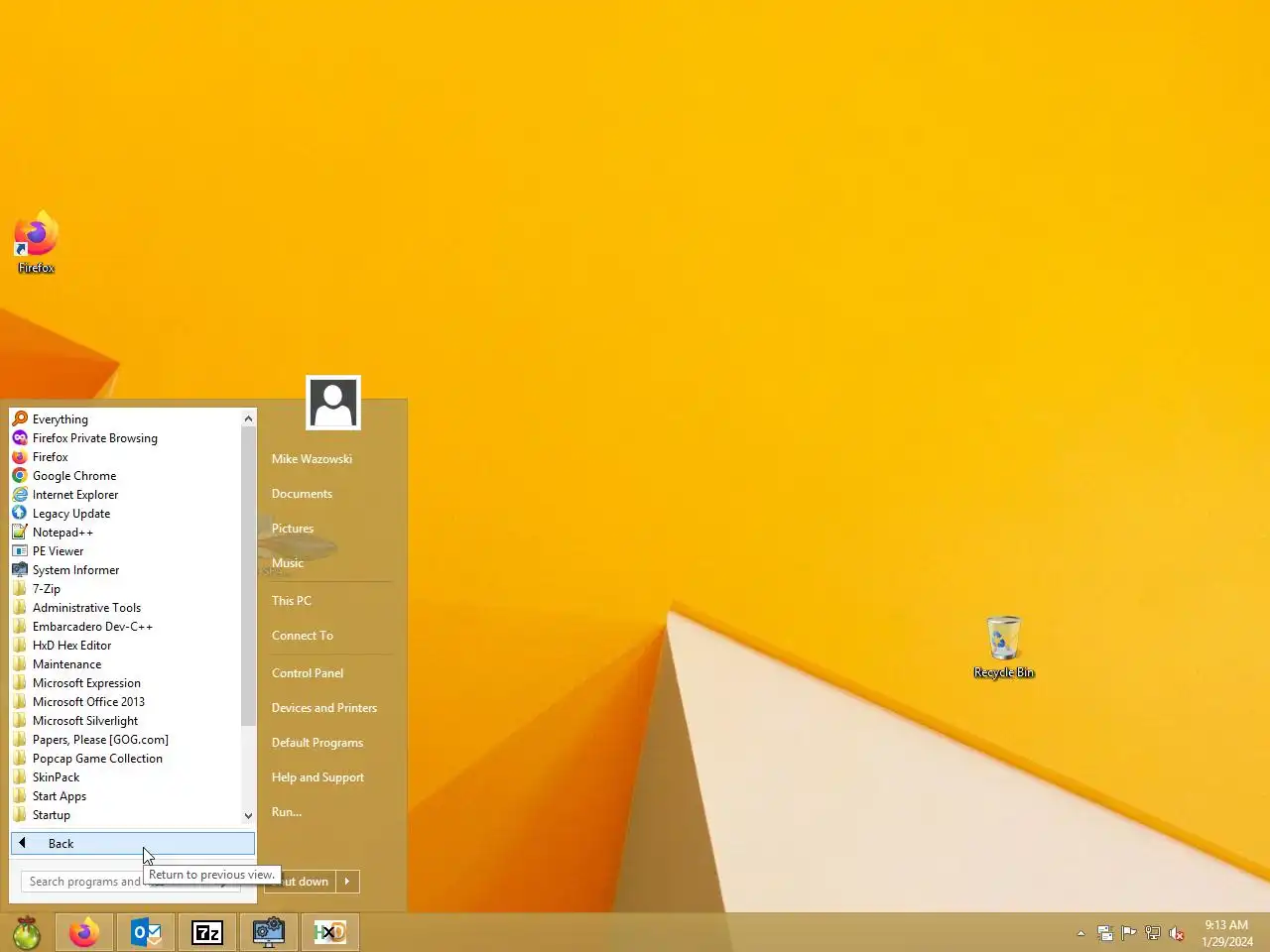Expand the Administrative Tools folder
The height and width of the screenshot is (952, 1270).
[x=125, y=608]
